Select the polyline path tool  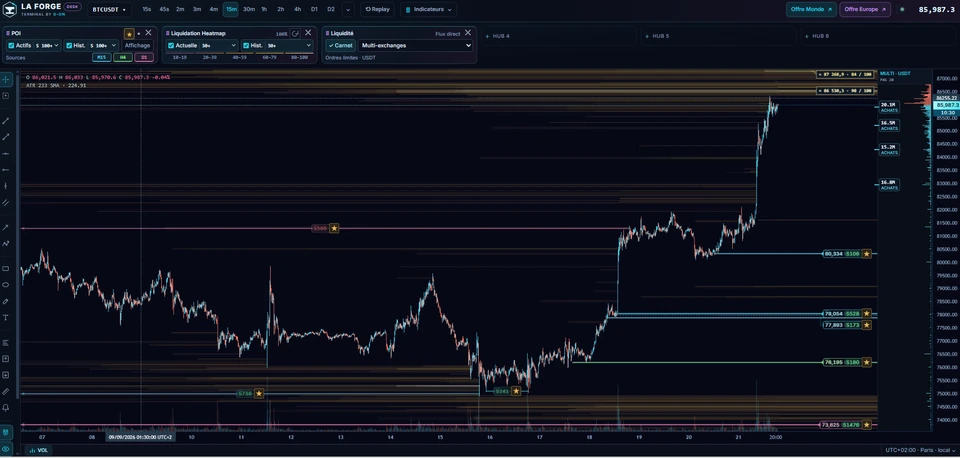coord(6,243)
